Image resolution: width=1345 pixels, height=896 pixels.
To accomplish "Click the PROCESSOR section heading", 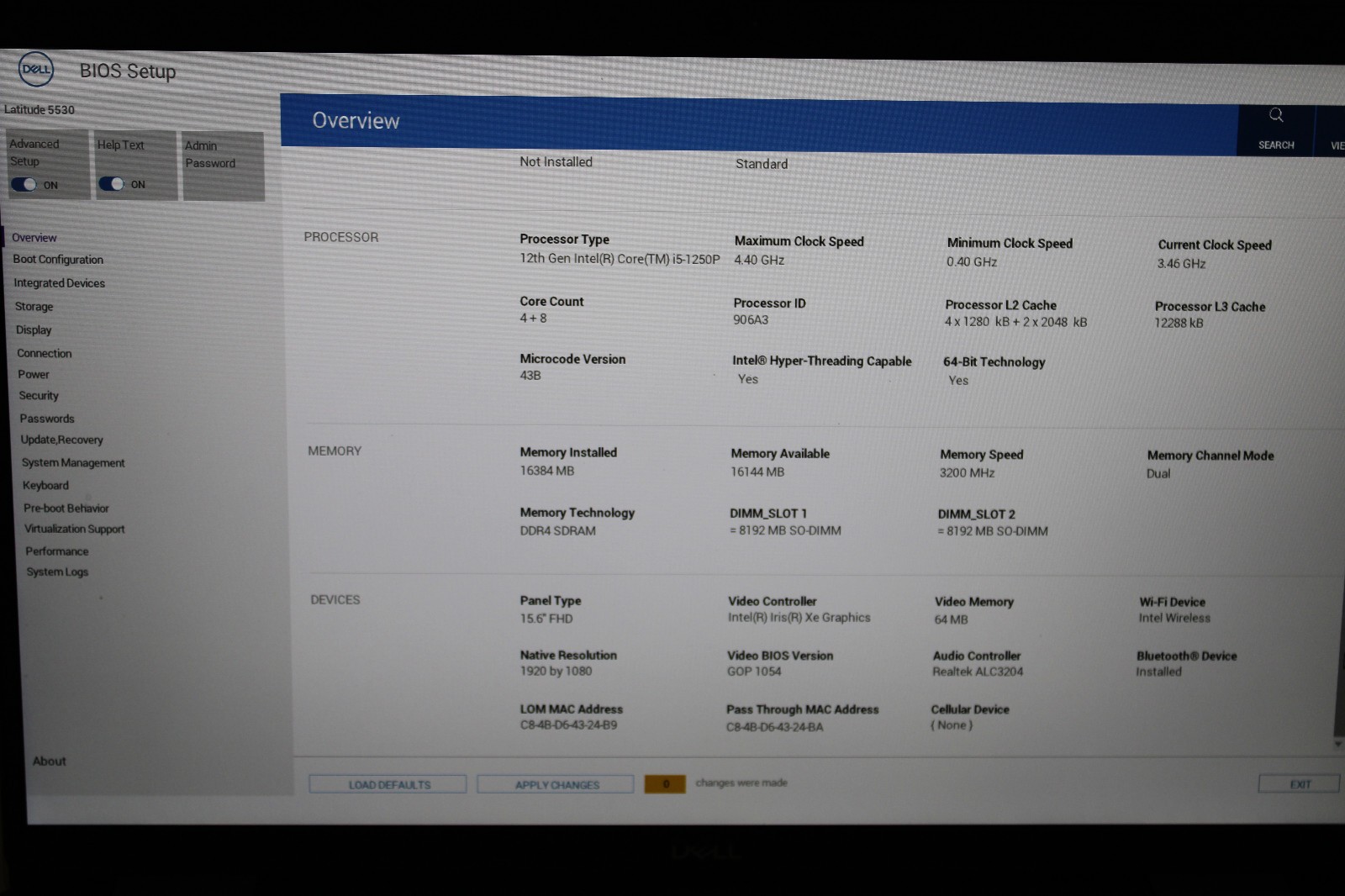I will [340, 238].
